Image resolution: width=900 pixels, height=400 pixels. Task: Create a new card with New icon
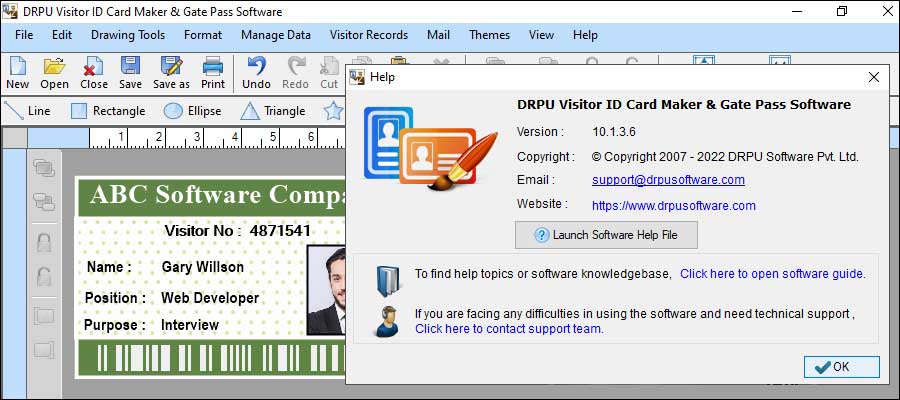(x=17, y=72)
